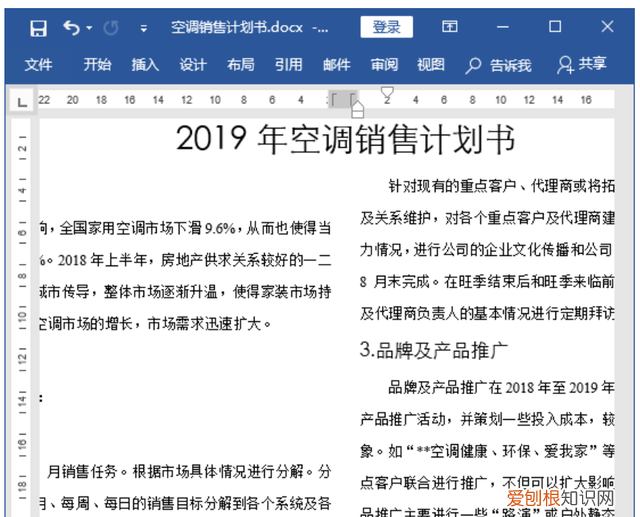This screenshot has height=517, width=640.
Task: Maximize the Word window
Action: [x=555, y=27]
